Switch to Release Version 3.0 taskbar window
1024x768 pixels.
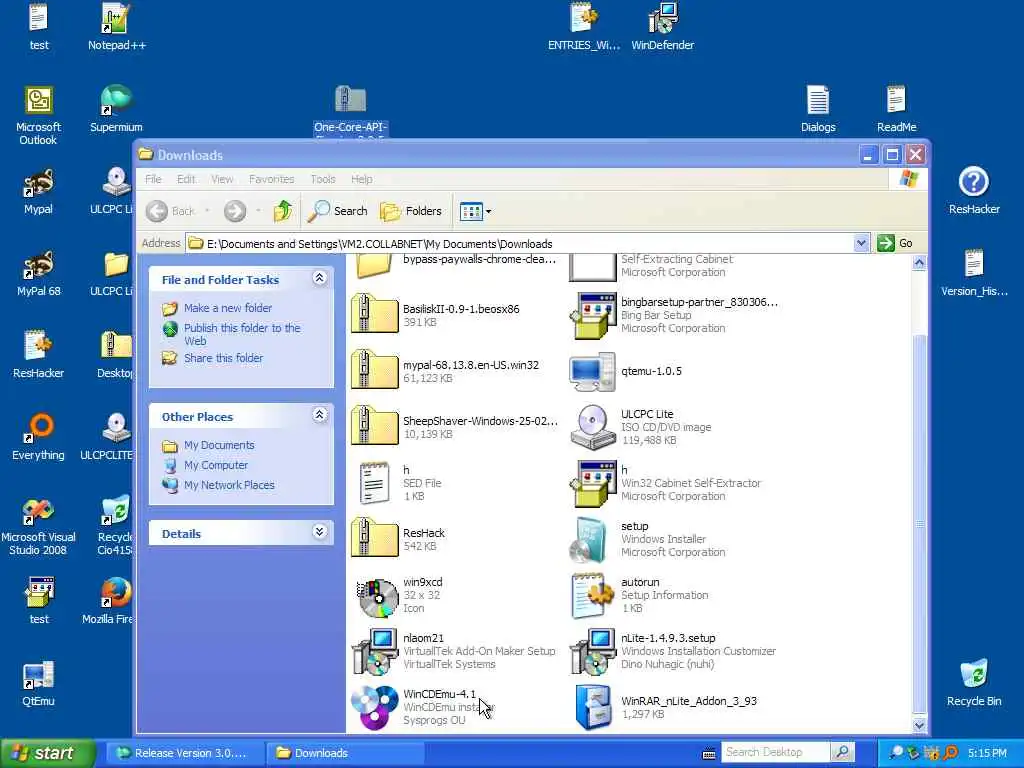tap(184, 753)
